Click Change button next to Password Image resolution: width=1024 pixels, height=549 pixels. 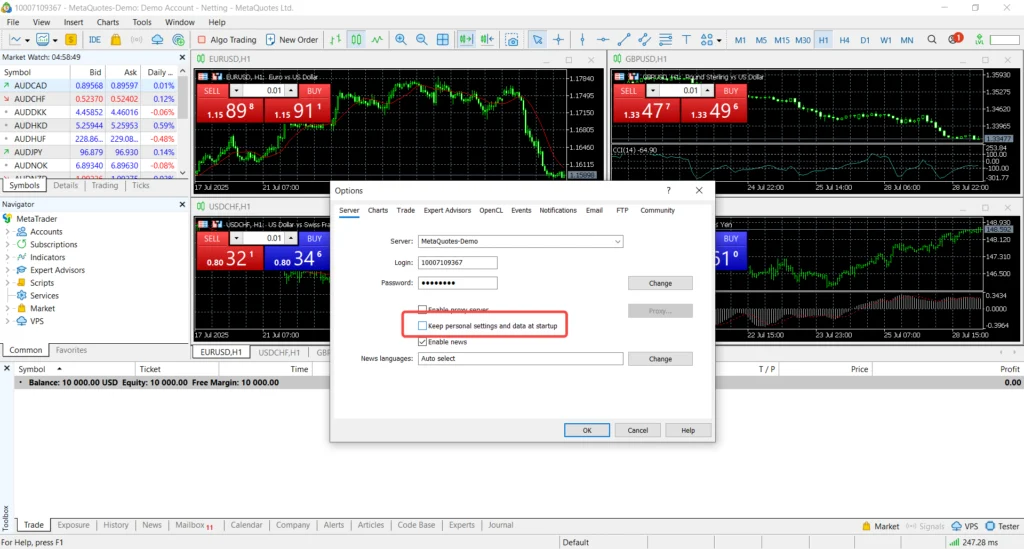[660, 283]
